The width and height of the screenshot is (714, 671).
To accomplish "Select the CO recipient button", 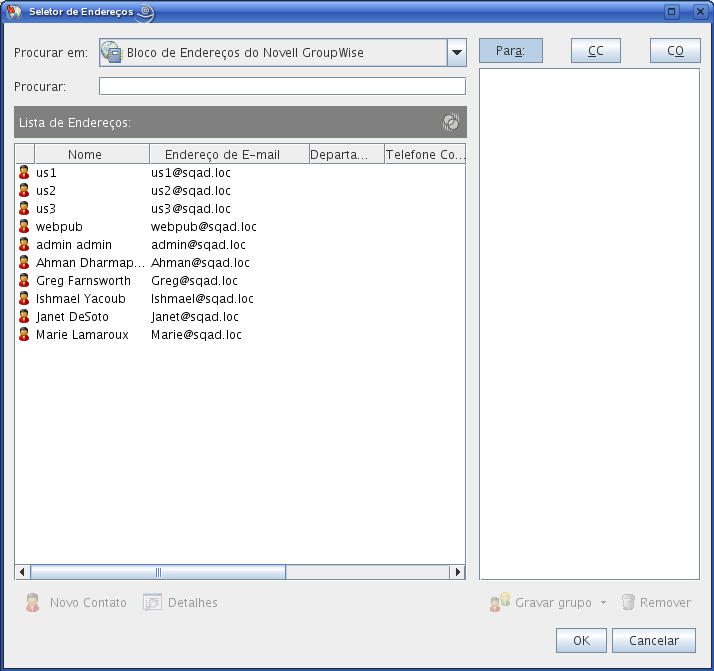I will pos(675,51).
